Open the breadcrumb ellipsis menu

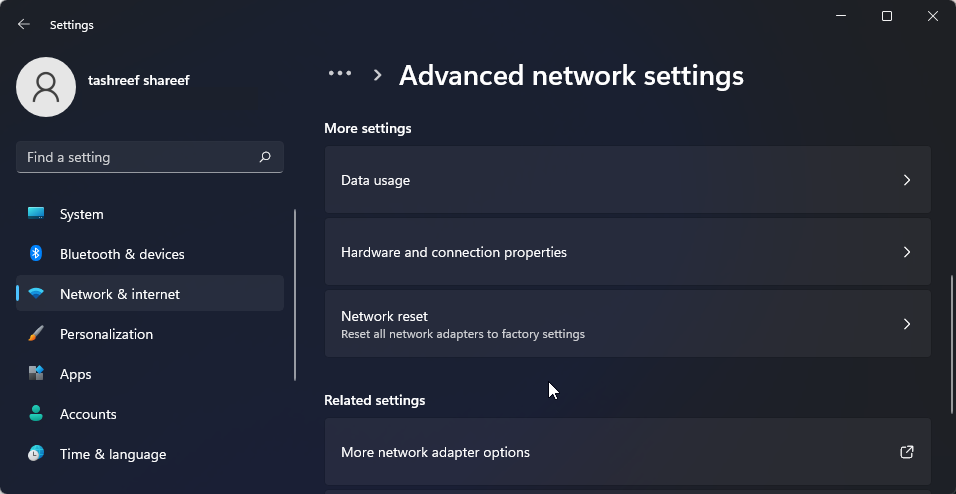click(340, 74)
